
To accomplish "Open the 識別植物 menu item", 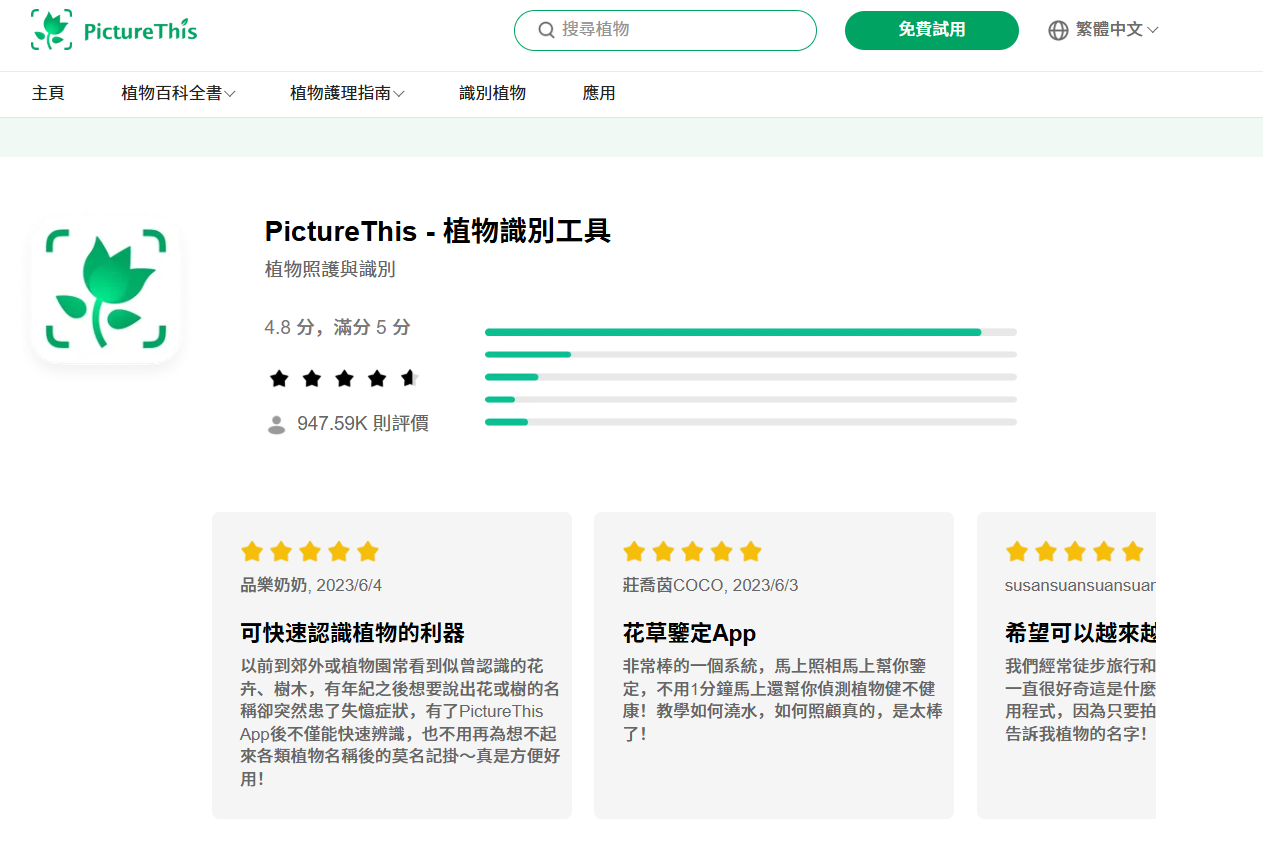I will [x=492, y=93].
